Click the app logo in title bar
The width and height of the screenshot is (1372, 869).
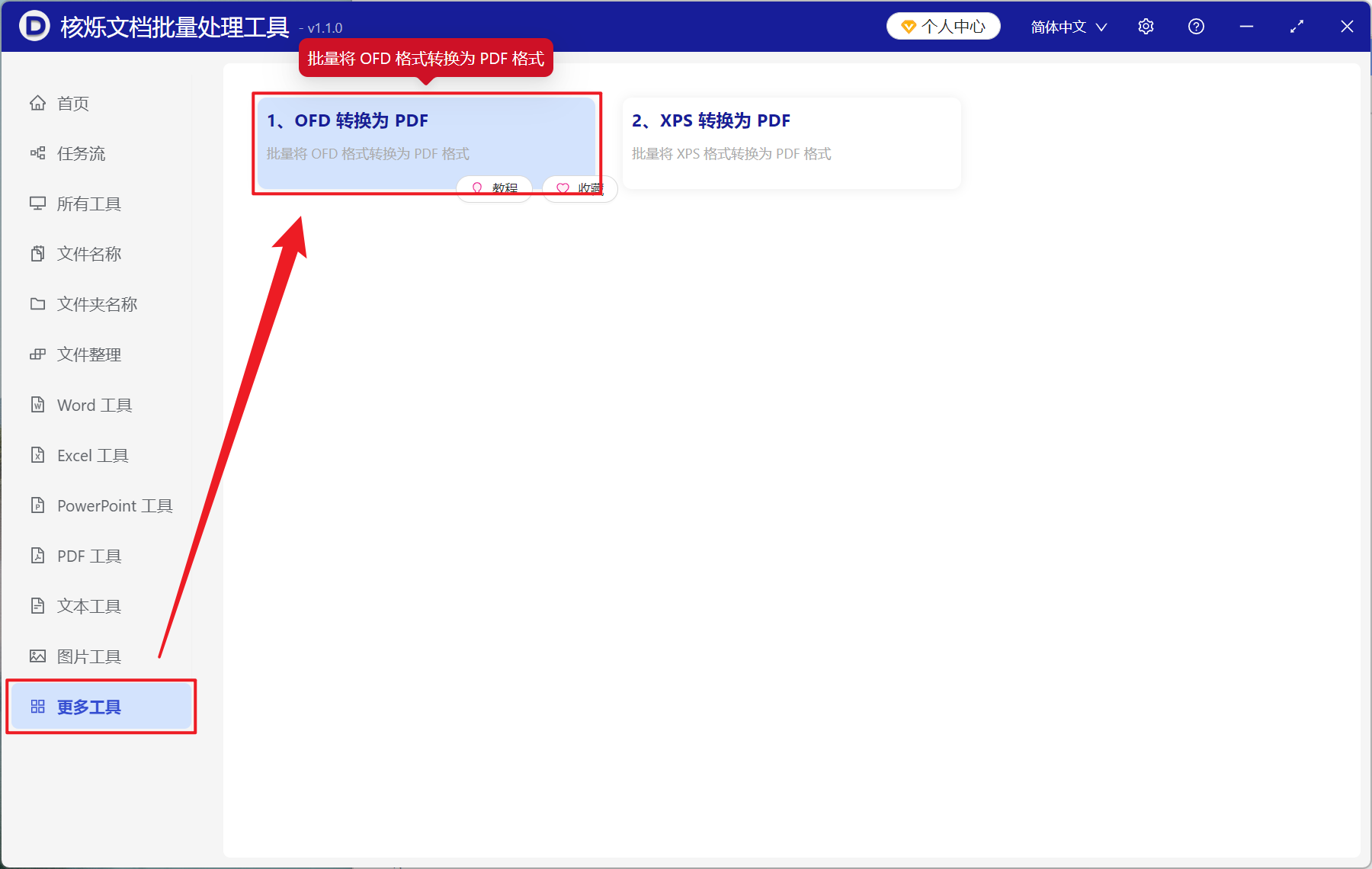[x=34, y=26]
